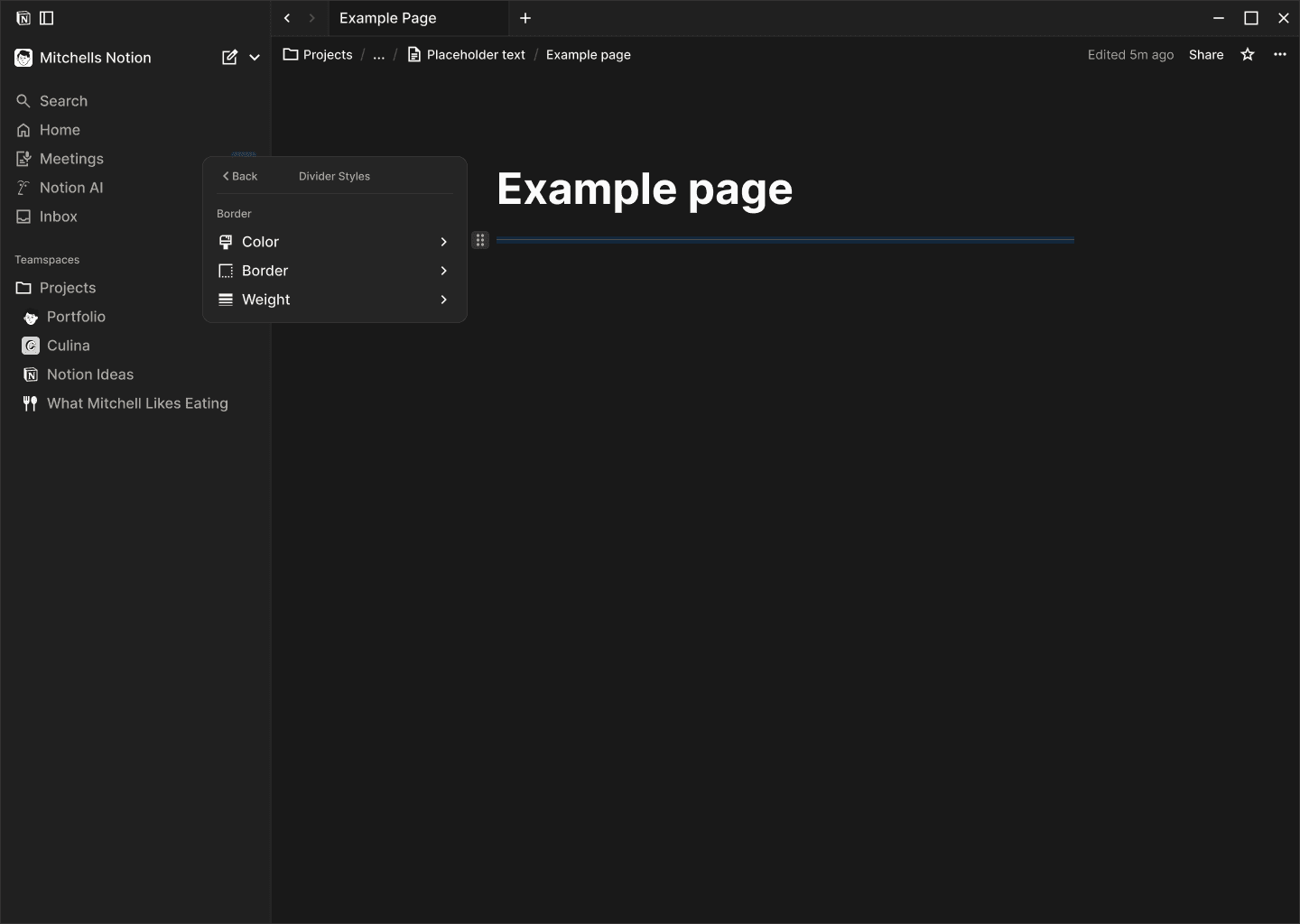Open Home from the sidebar icon
Image resolution: width=1300 pixels, height=924 pixels.
pyautogui.click(x=23, y=129)
